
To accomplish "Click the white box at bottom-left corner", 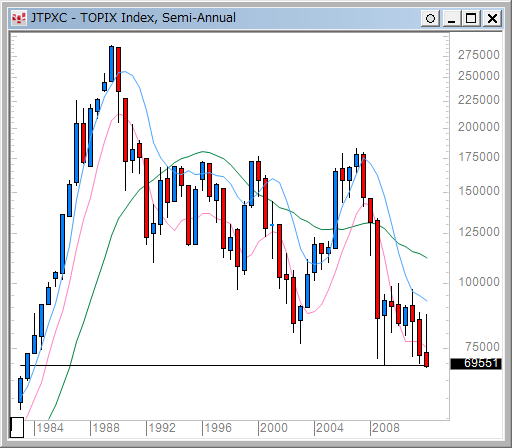I will coord(17,427).
